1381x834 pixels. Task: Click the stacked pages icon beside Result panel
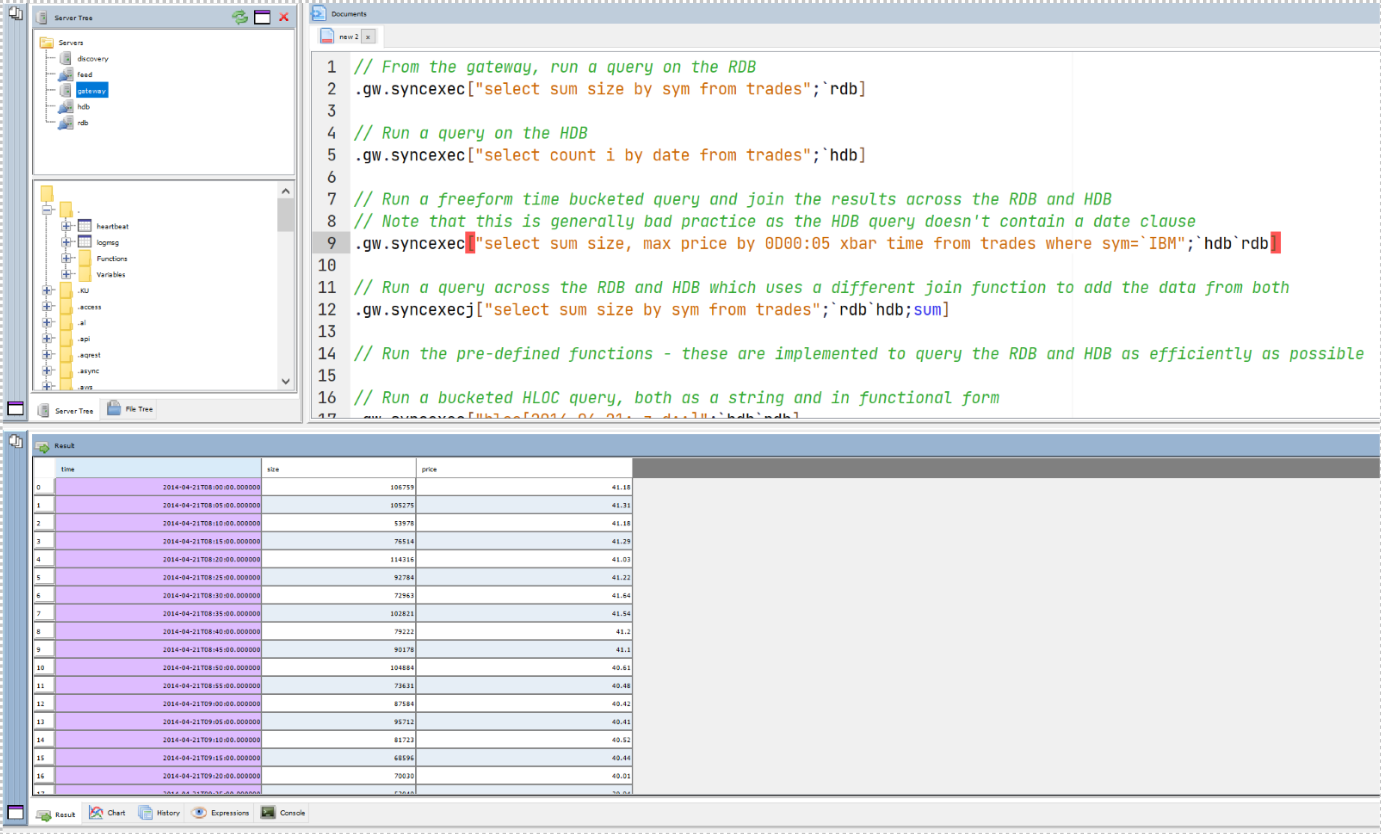[x=15, y=440]
